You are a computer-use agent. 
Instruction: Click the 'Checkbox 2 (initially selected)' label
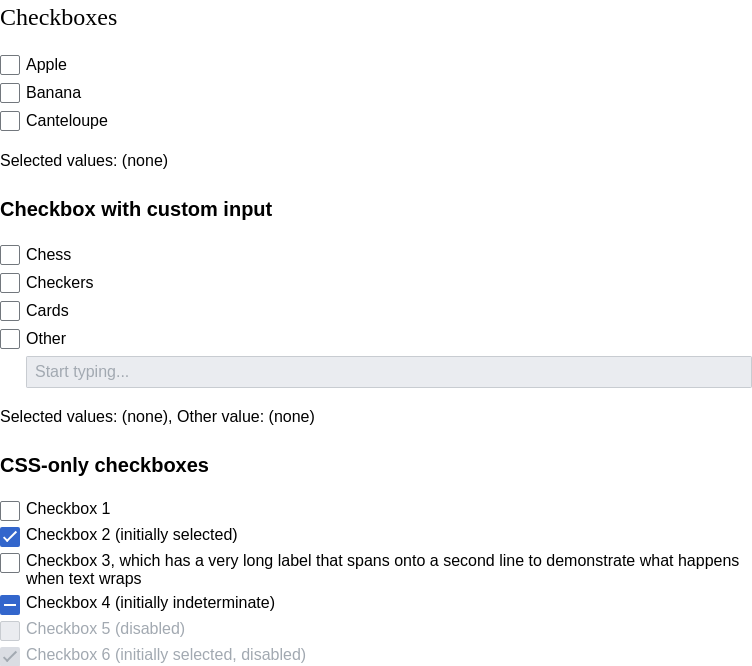pos(132,535)
